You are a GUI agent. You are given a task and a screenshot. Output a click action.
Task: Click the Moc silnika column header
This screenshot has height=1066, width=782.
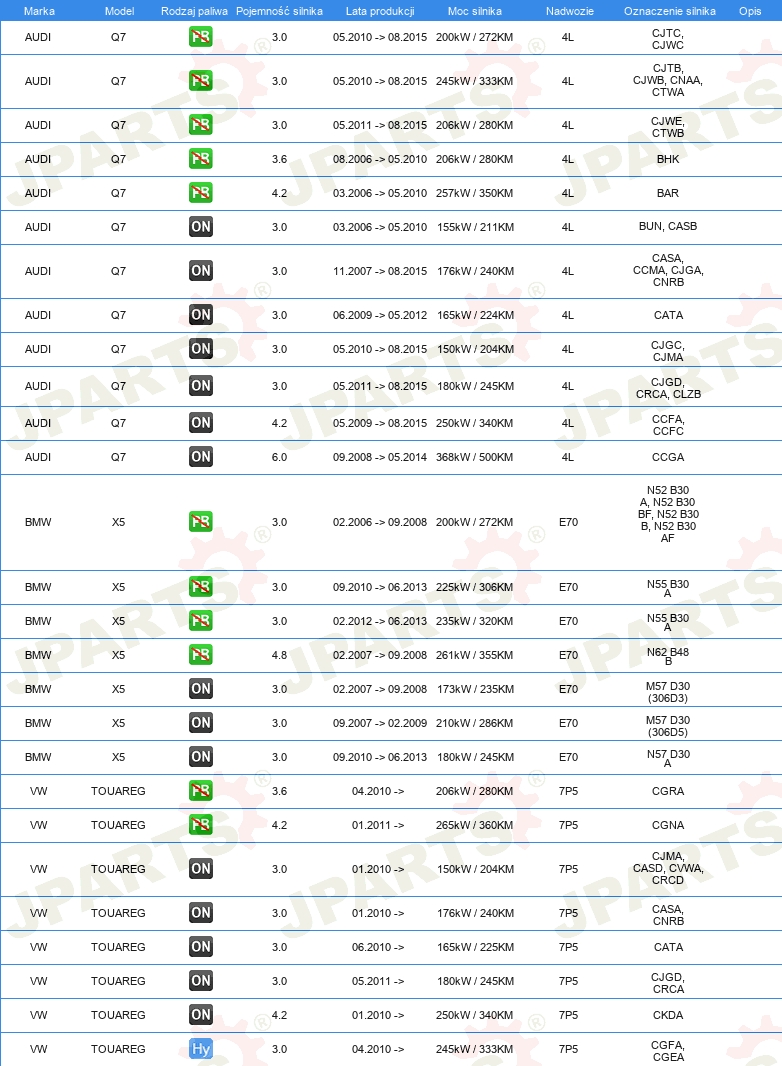pyautogui.click(x=475, y=11)
